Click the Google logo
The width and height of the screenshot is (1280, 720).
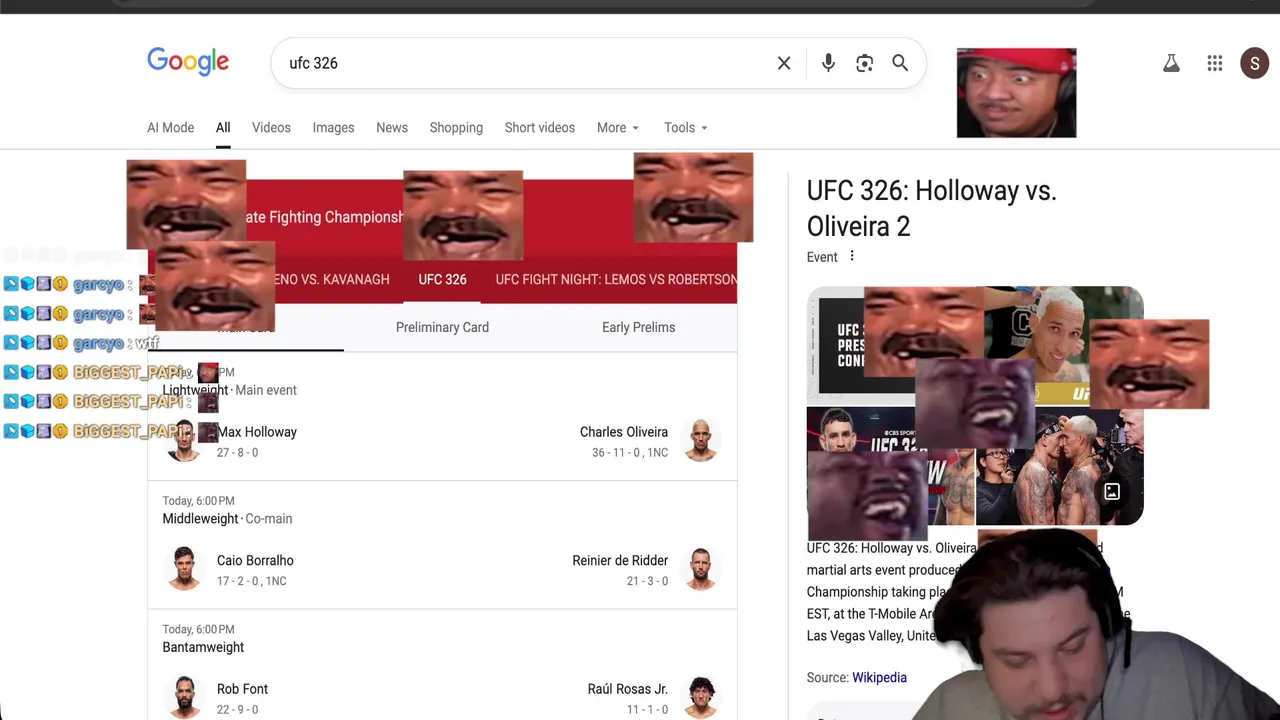click(188, 62)
